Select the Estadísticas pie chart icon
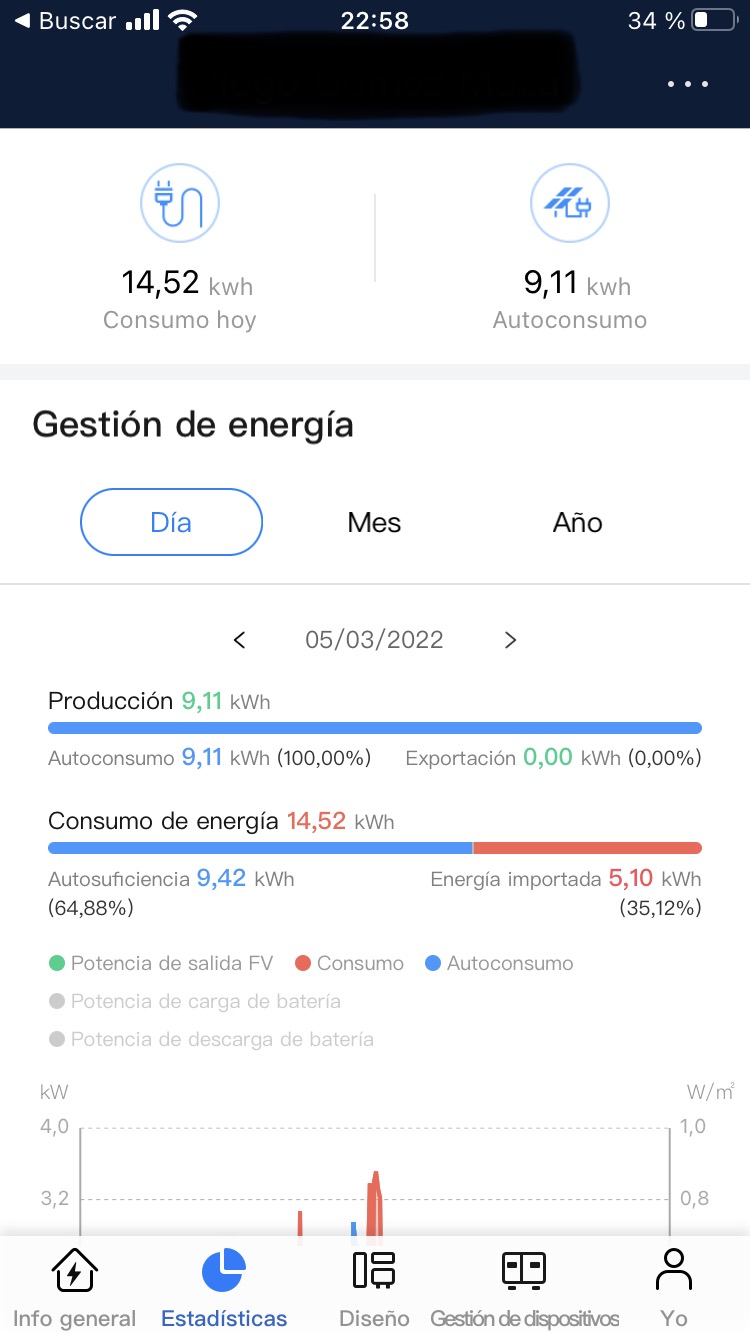The image size is (750, 1334). click(x=224, y=1270)
